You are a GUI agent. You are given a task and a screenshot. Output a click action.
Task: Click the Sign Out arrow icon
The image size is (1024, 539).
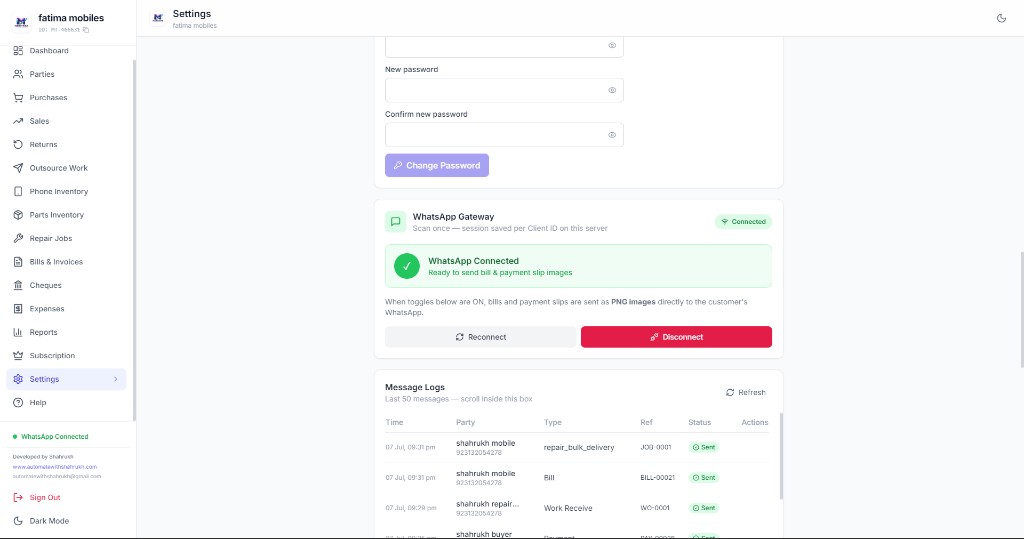tap(18, 497)
